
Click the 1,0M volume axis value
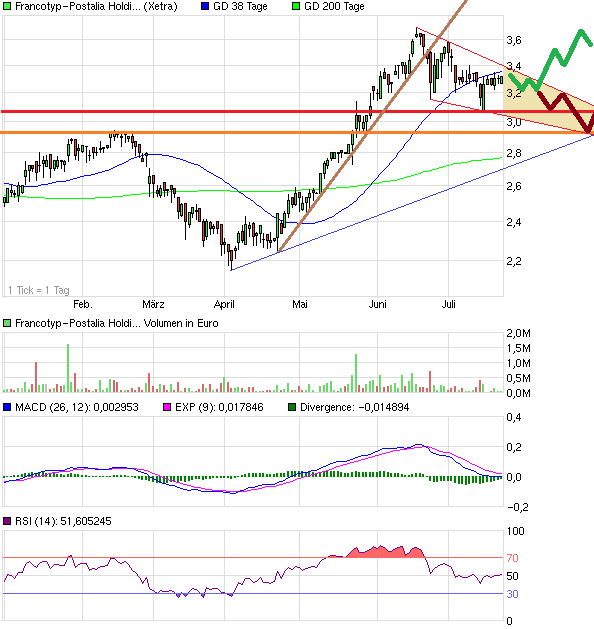(x=518, y=363)
